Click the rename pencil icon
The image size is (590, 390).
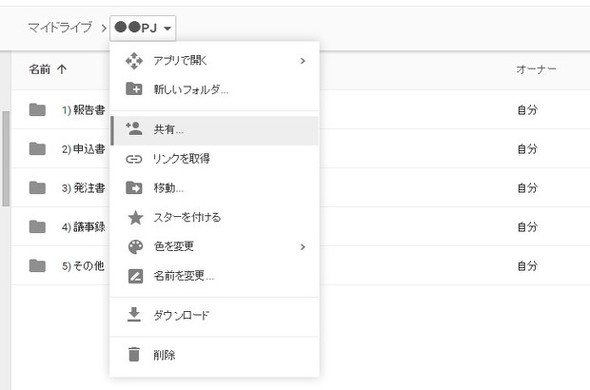pos(135,276)
